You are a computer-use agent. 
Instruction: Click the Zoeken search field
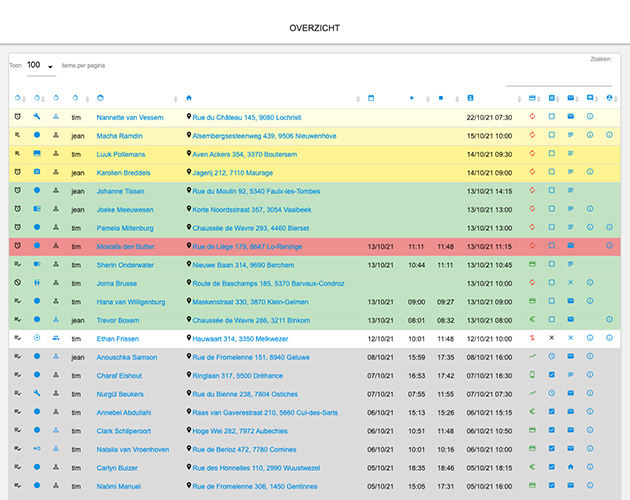click(558, 78)
